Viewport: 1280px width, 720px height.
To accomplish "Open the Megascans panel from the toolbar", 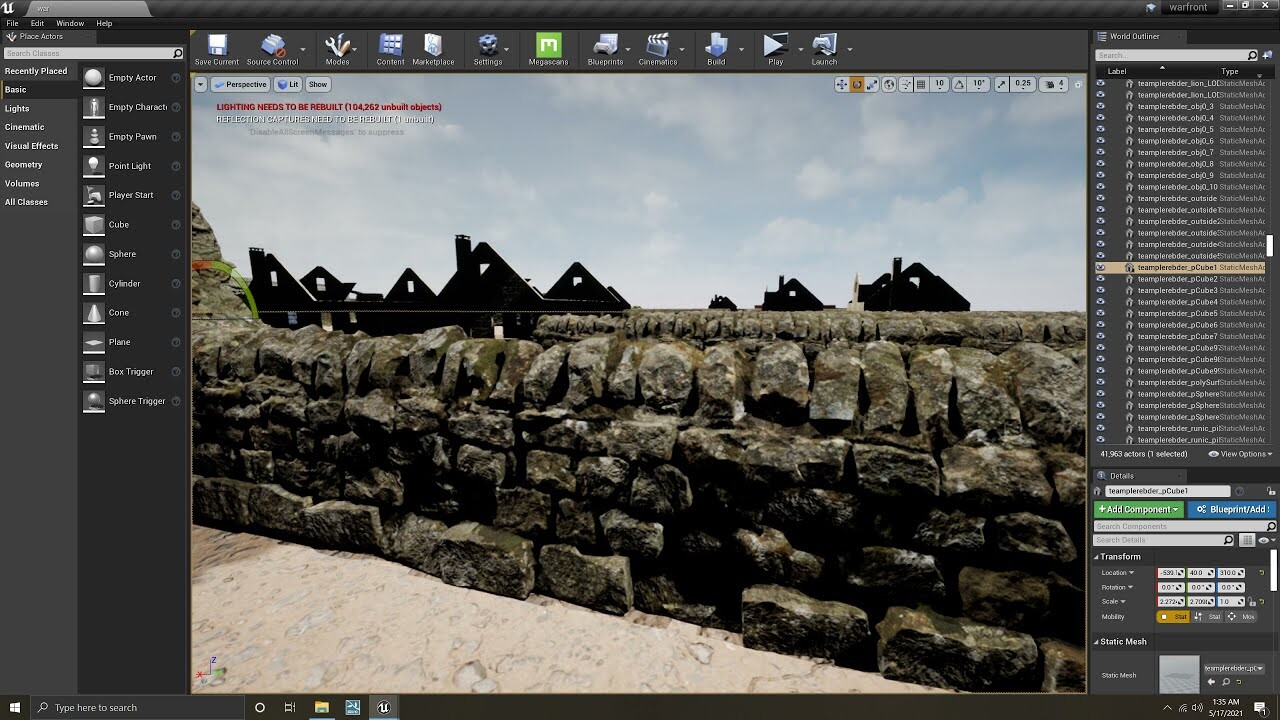I will tap(548, 46).
